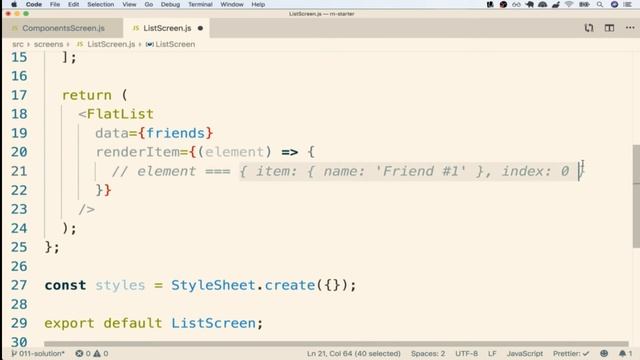Open the Window menu
The image size is (640, 360).
(x=232, y=4)
